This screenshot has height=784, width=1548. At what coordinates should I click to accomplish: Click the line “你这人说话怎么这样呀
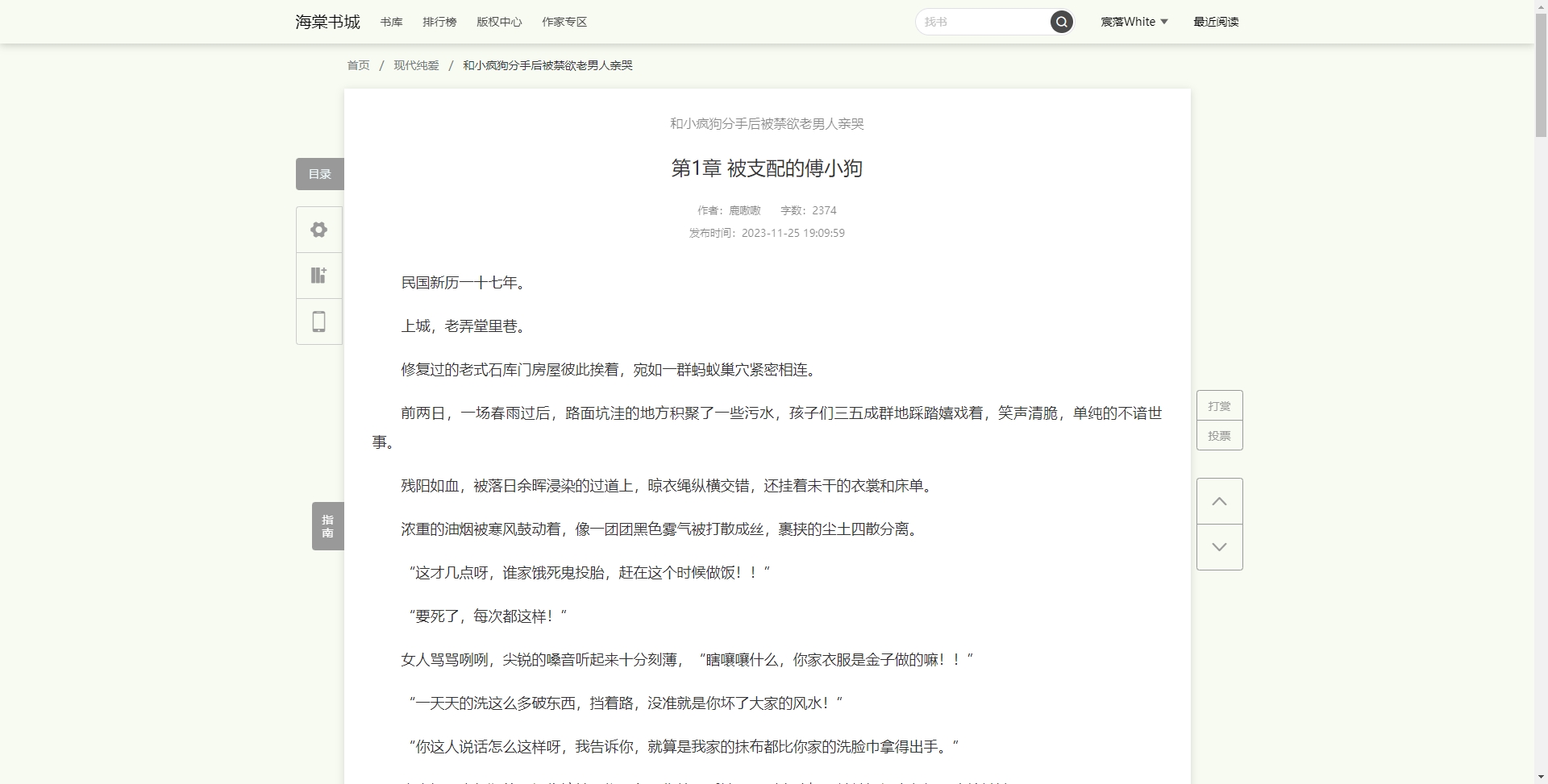(x=684, y=747)
